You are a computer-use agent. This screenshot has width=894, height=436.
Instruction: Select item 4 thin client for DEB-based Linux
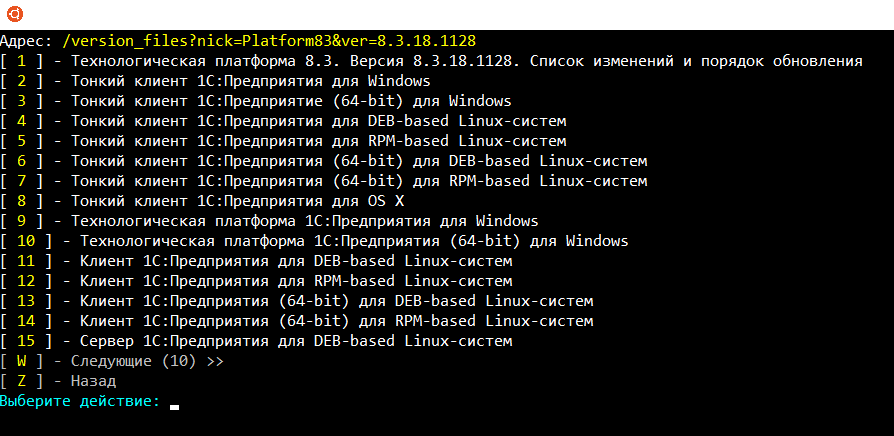283,121
